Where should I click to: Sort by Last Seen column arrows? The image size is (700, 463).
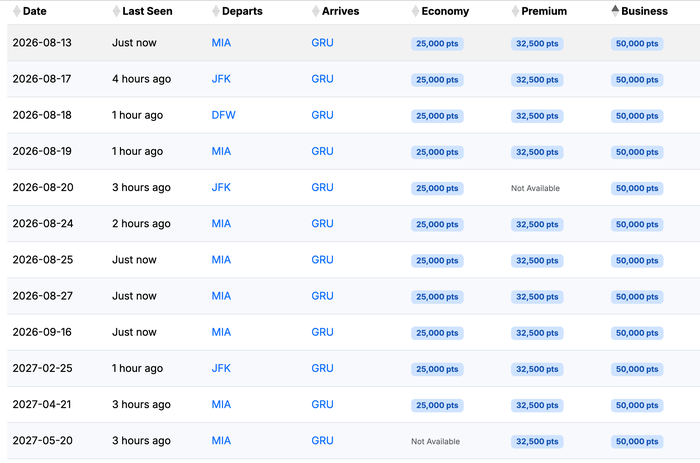(x=116, y=11)
